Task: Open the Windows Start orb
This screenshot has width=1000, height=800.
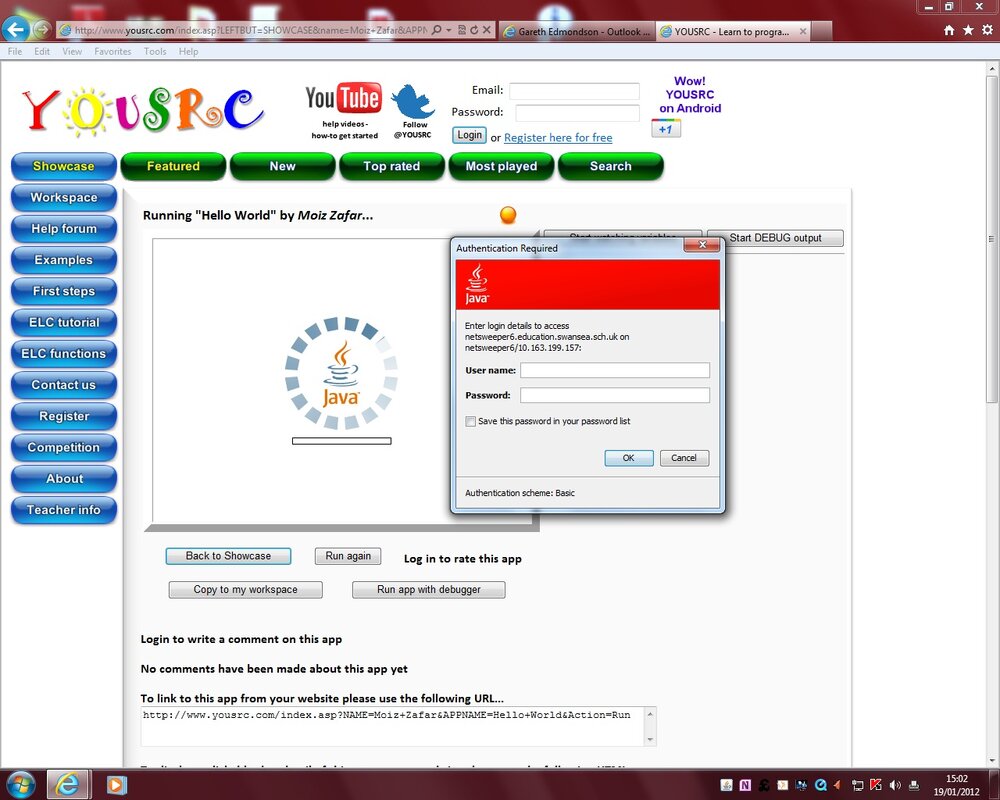Action: coord(20,785)
